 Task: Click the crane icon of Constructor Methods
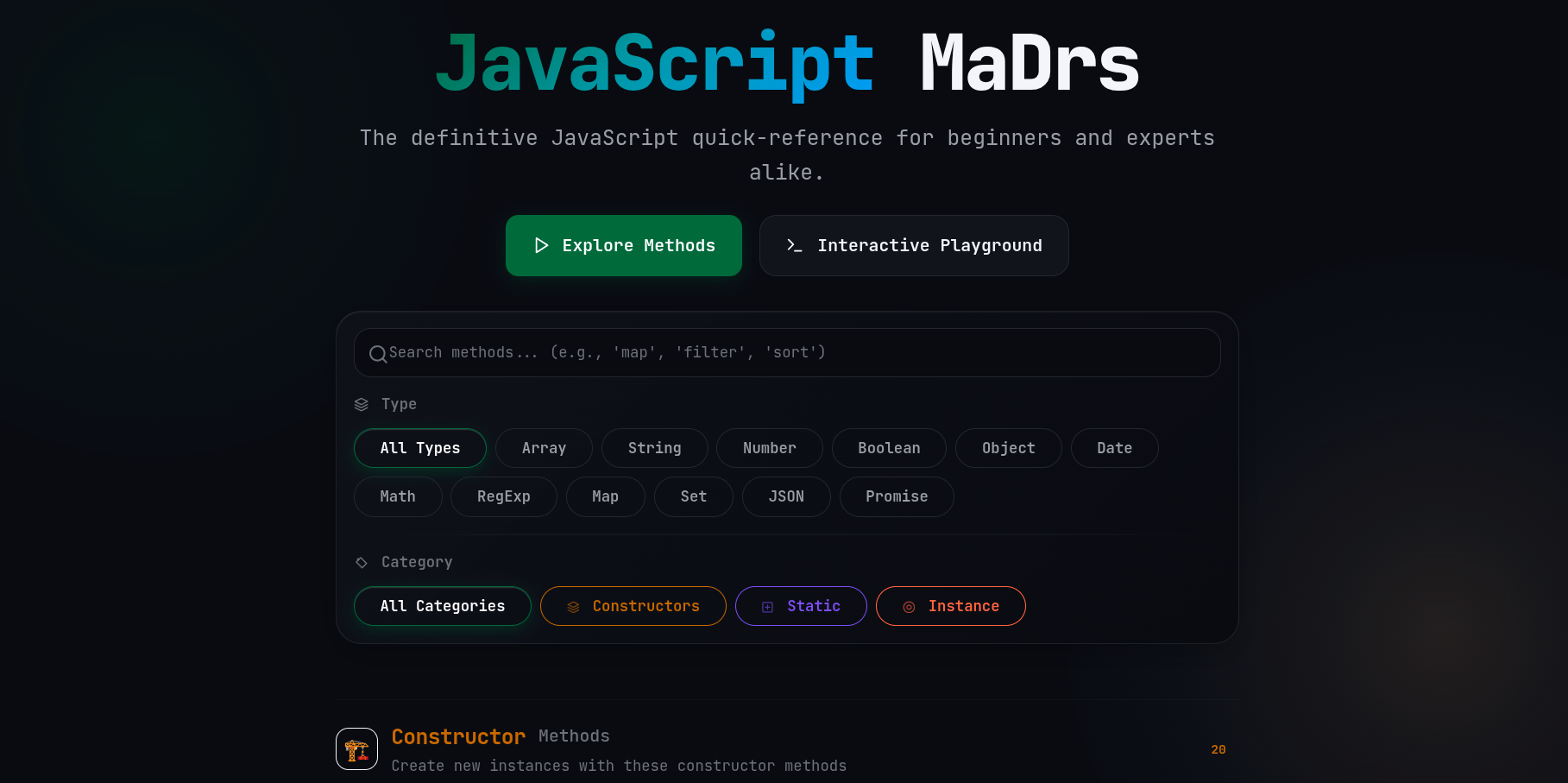356,748
